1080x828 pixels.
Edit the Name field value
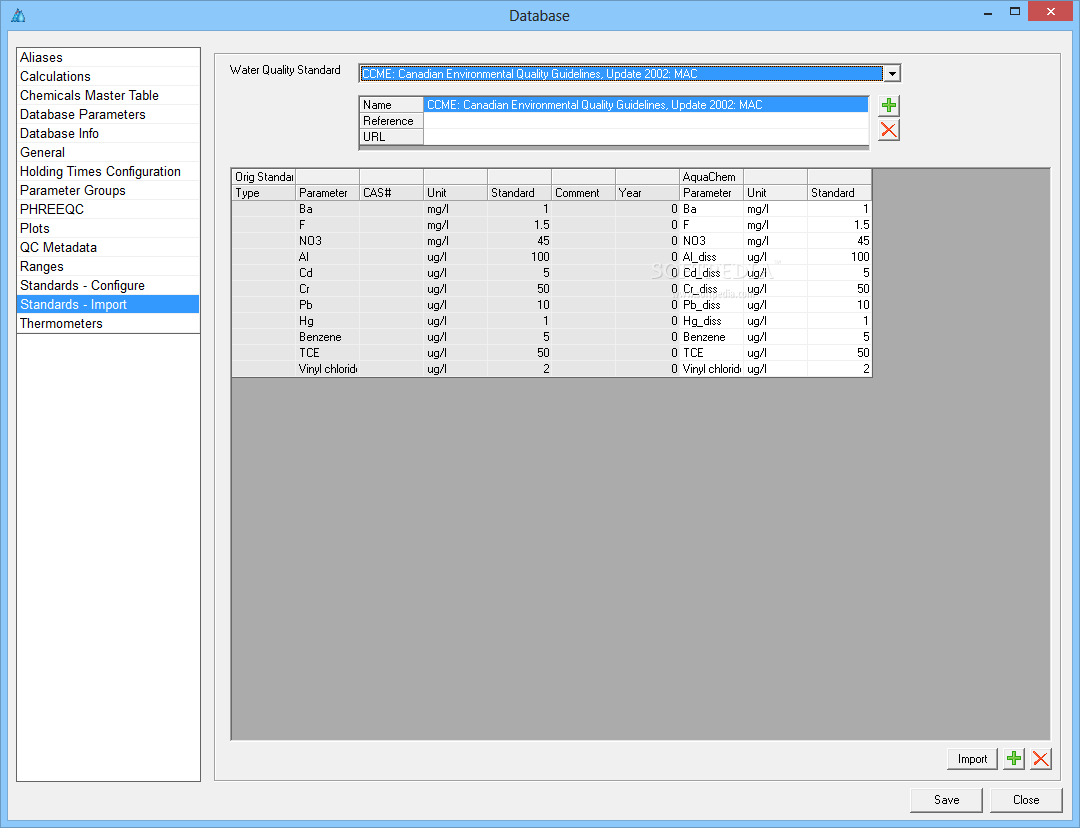pos(645,105)
